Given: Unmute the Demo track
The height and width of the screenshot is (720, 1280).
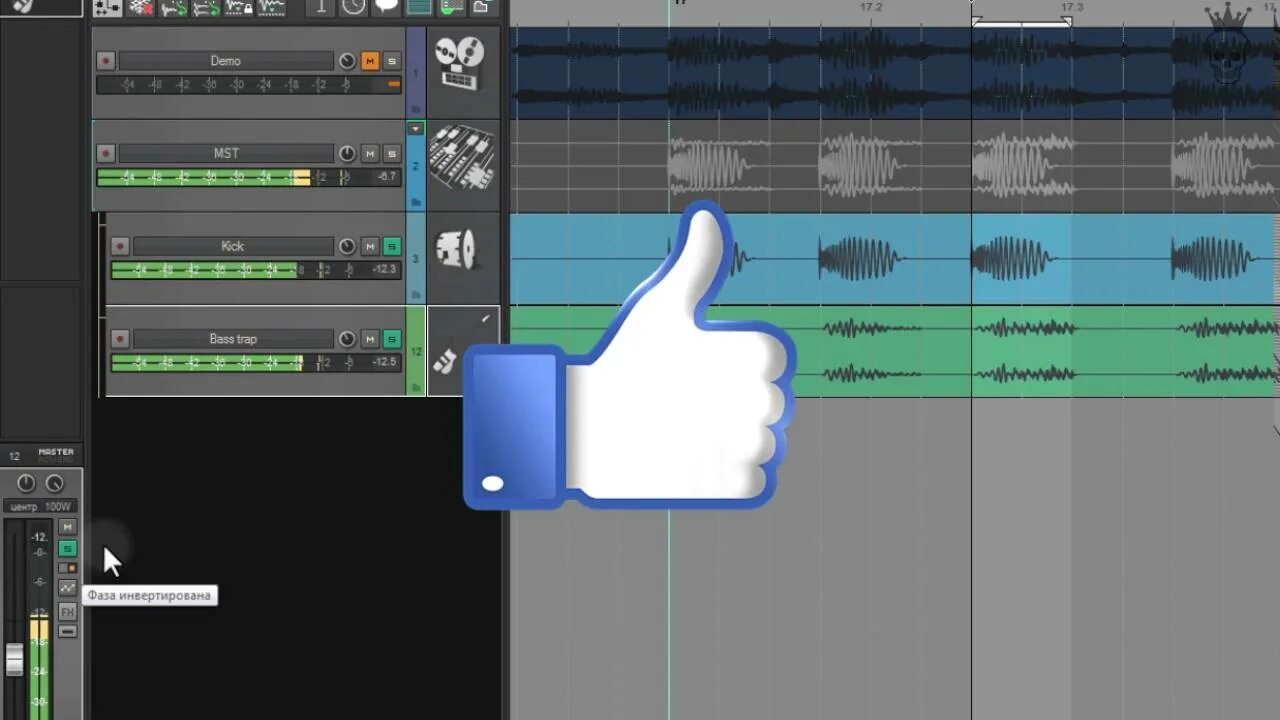Looking at the screenshot, I should (370, 61).
